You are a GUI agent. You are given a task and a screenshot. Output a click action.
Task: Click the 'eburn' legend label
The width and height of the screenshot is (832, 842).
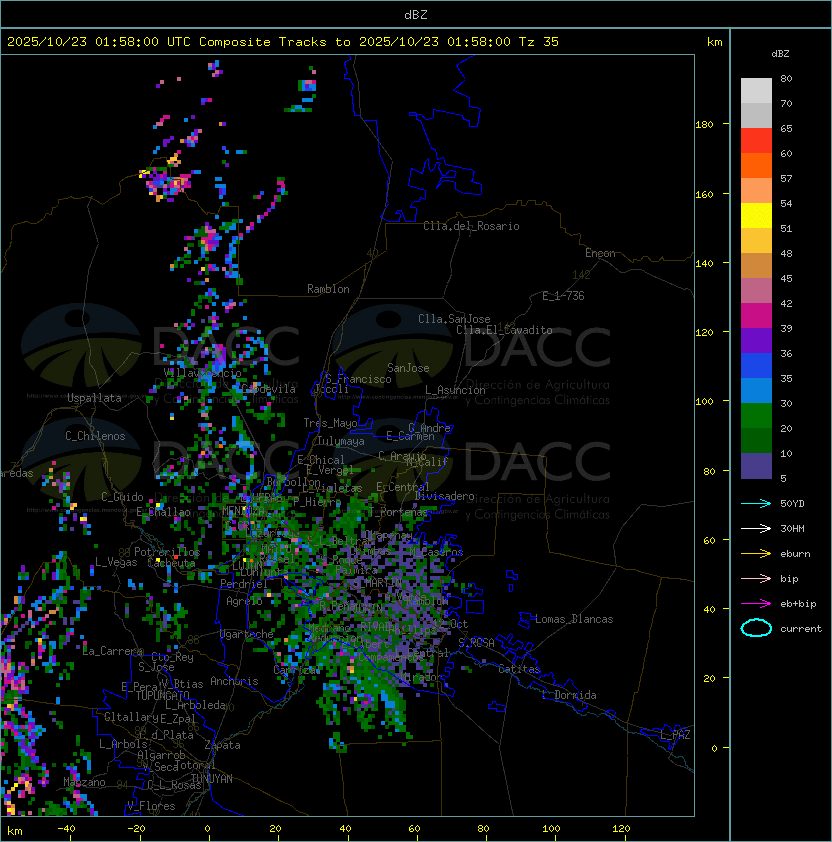[x=795, y=554]
